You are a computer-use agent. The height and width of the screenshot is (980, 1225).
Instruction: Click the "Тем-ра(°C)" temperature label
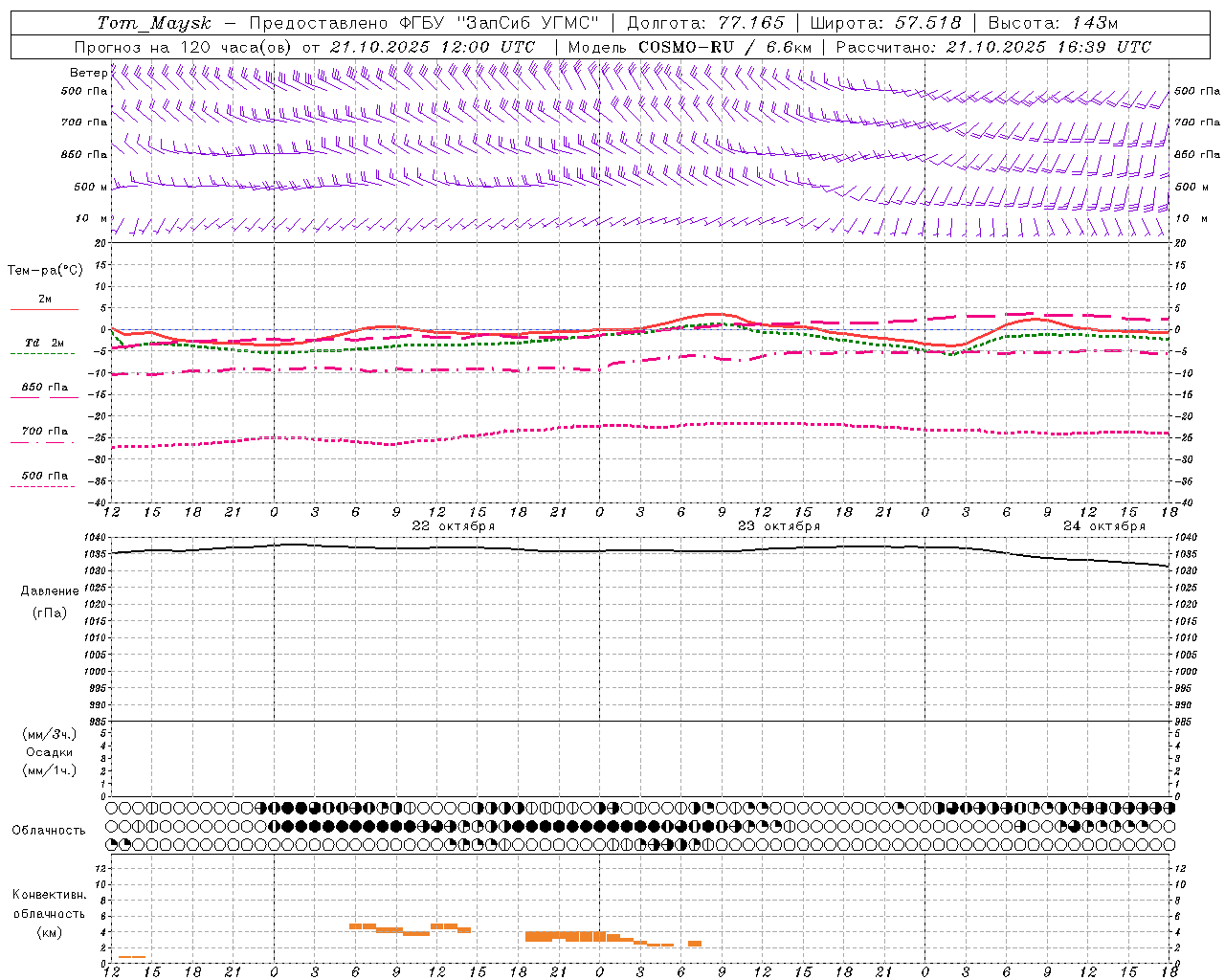[45, 271]
